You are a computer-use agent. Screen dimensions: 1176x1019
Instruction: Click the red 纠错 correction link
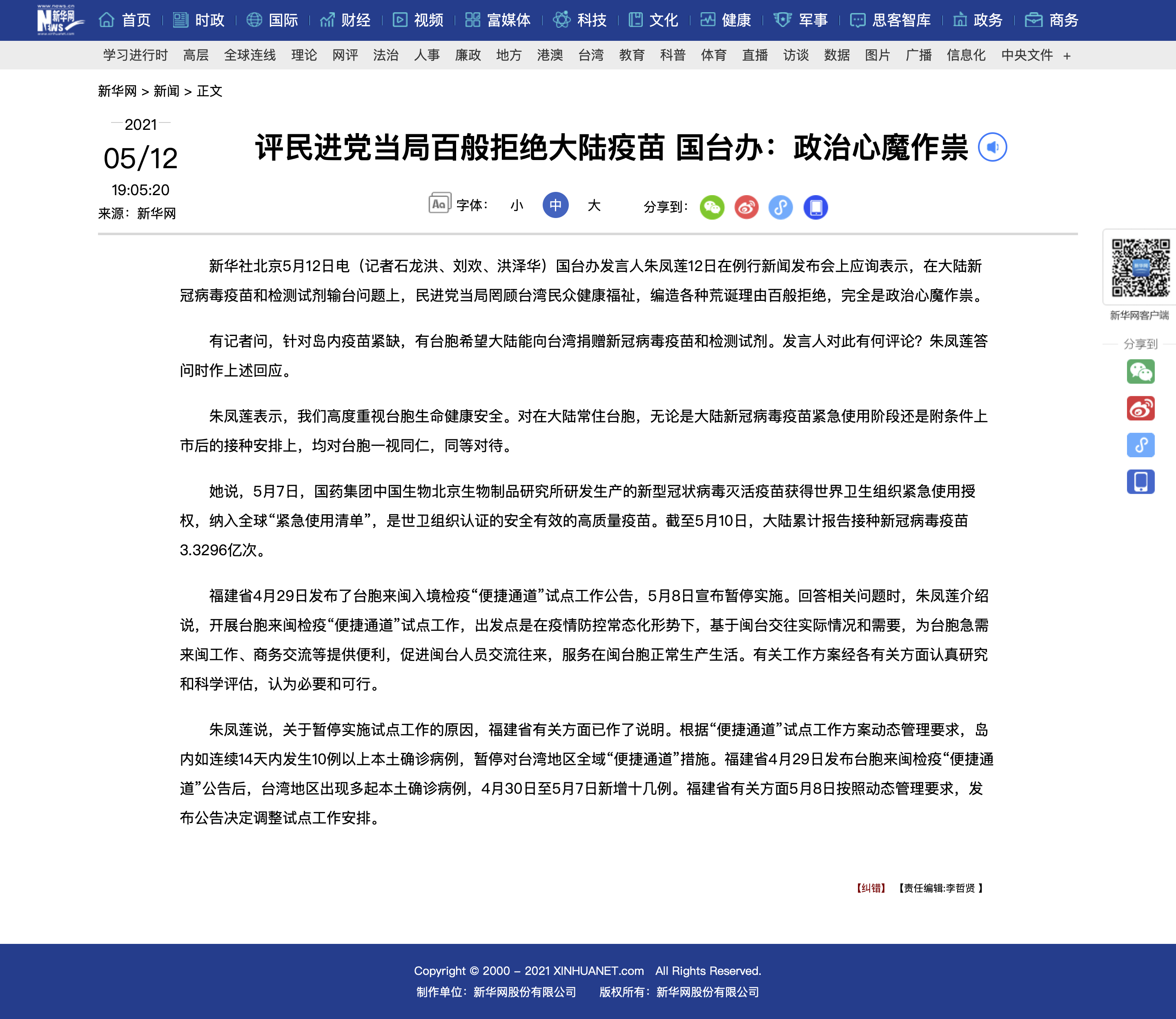click(871, 888)
